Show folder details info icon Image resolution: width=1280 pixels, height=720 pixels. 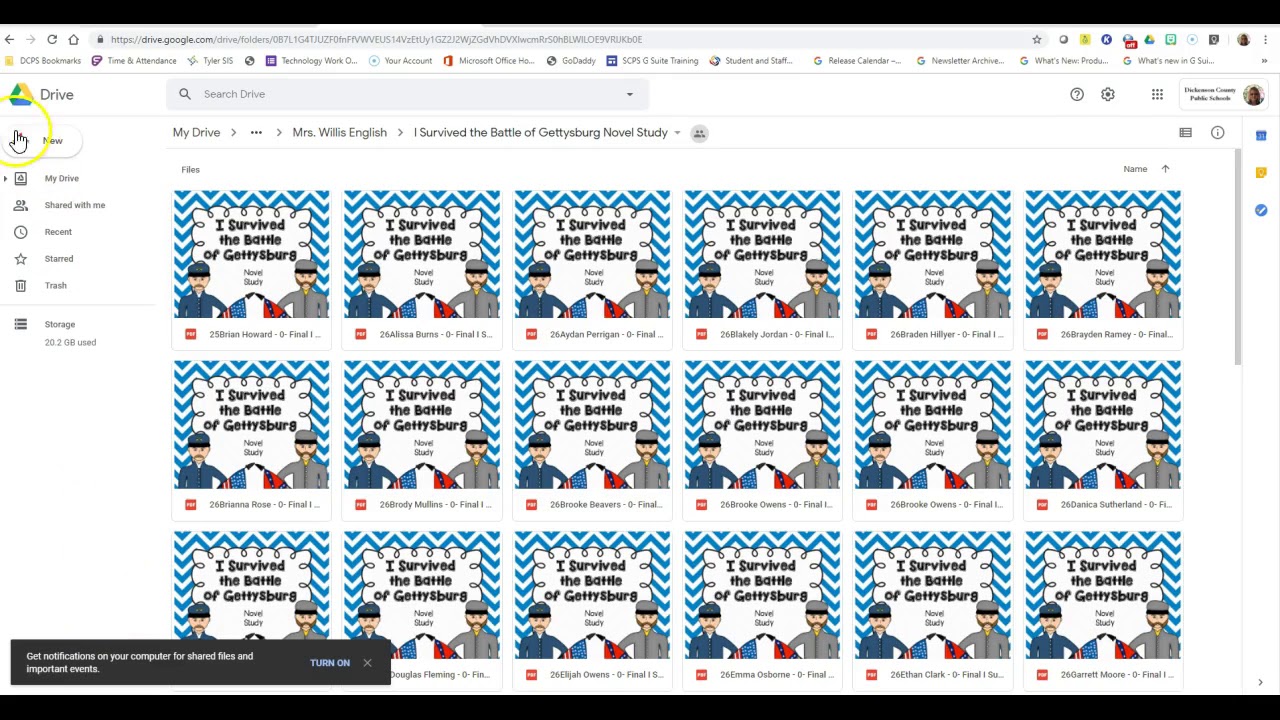[x=1217, y=132]
